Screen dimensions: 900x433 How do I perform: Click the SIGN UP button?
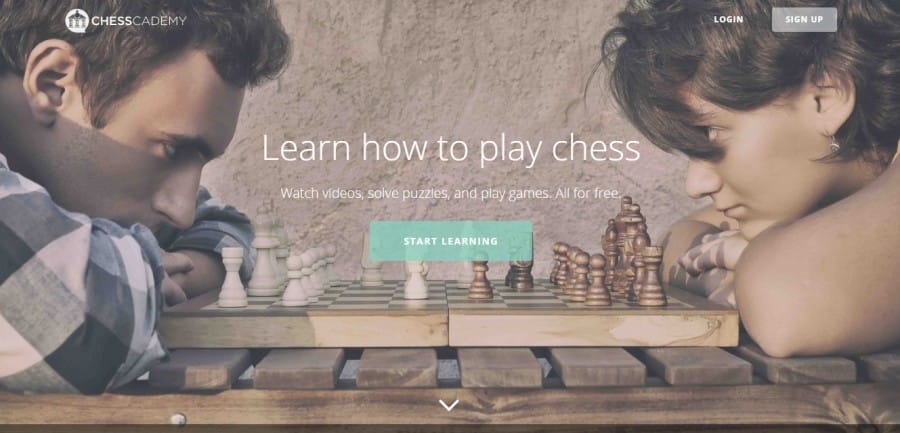point(804,20)
